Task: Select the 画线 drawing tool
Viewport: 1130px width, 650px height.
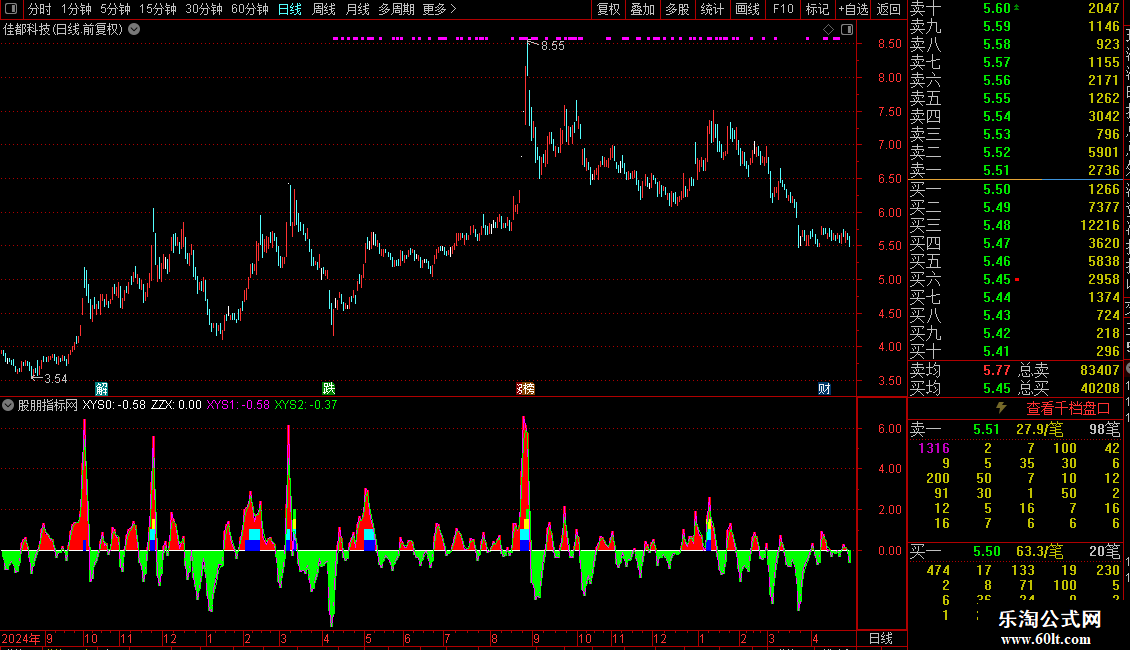Action: click(747, 9)
